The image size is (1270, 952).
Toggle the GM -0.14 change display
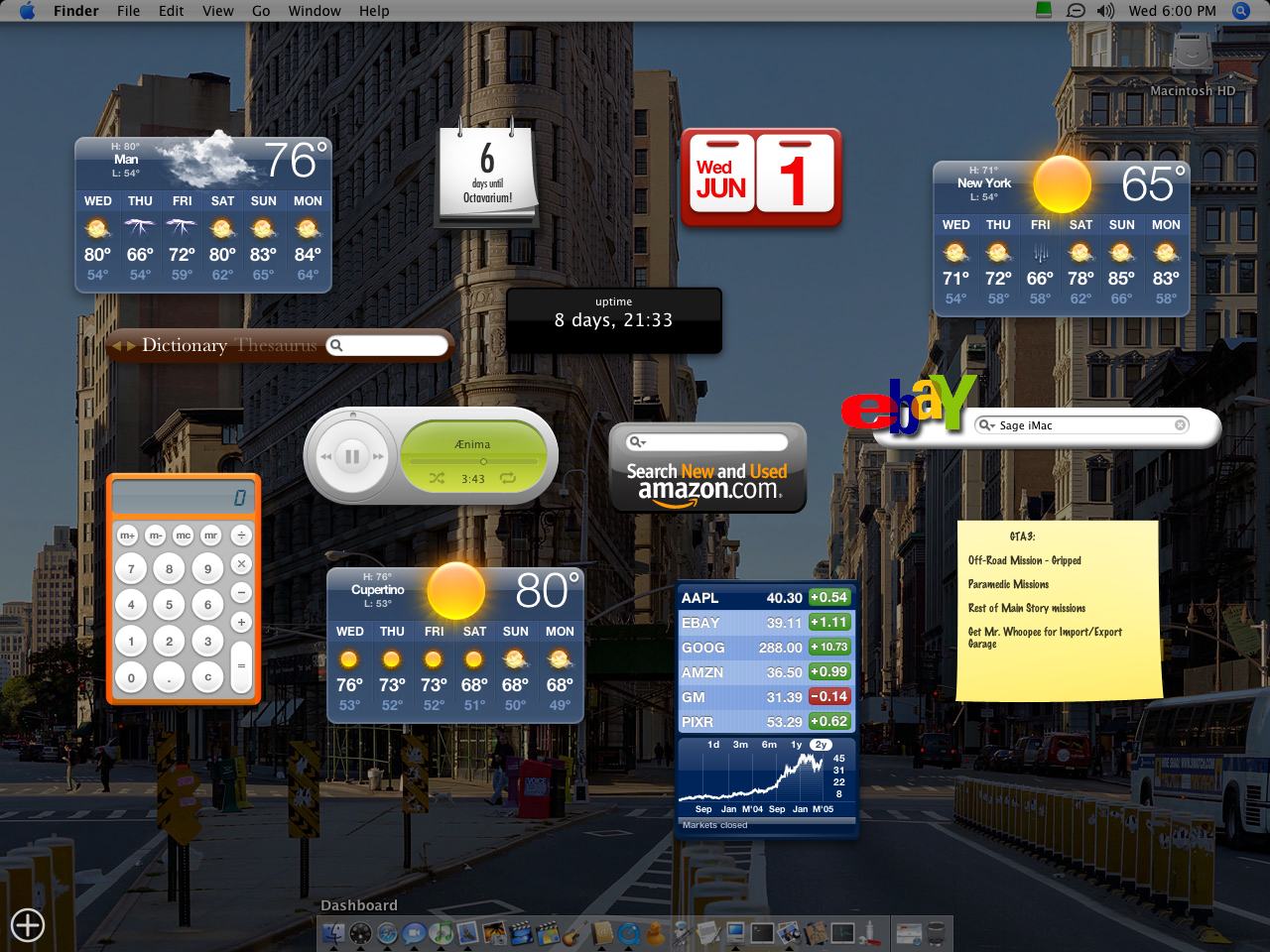(828, 697)
